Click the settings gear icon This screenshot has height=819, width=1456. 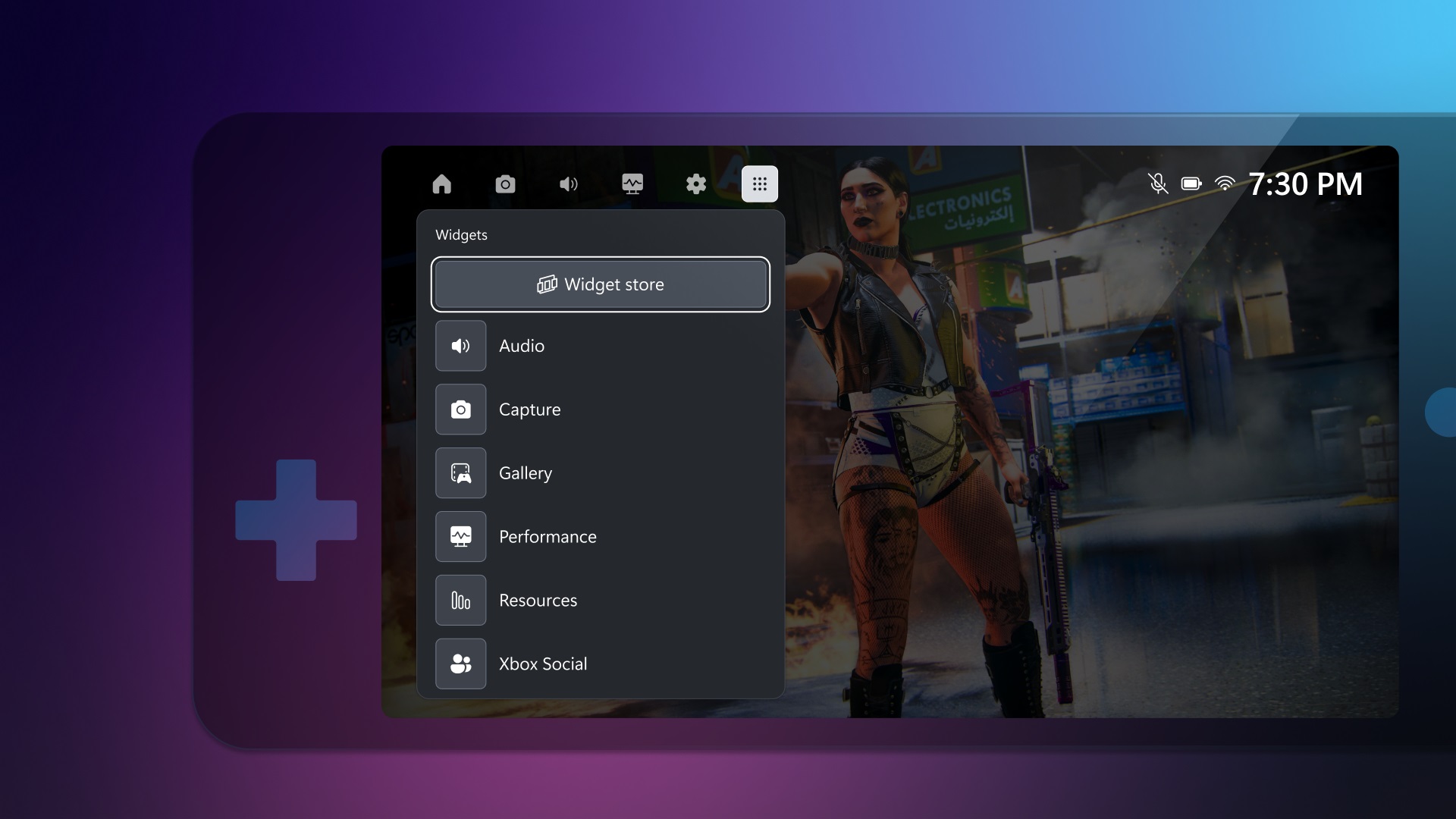pos(696,184)
